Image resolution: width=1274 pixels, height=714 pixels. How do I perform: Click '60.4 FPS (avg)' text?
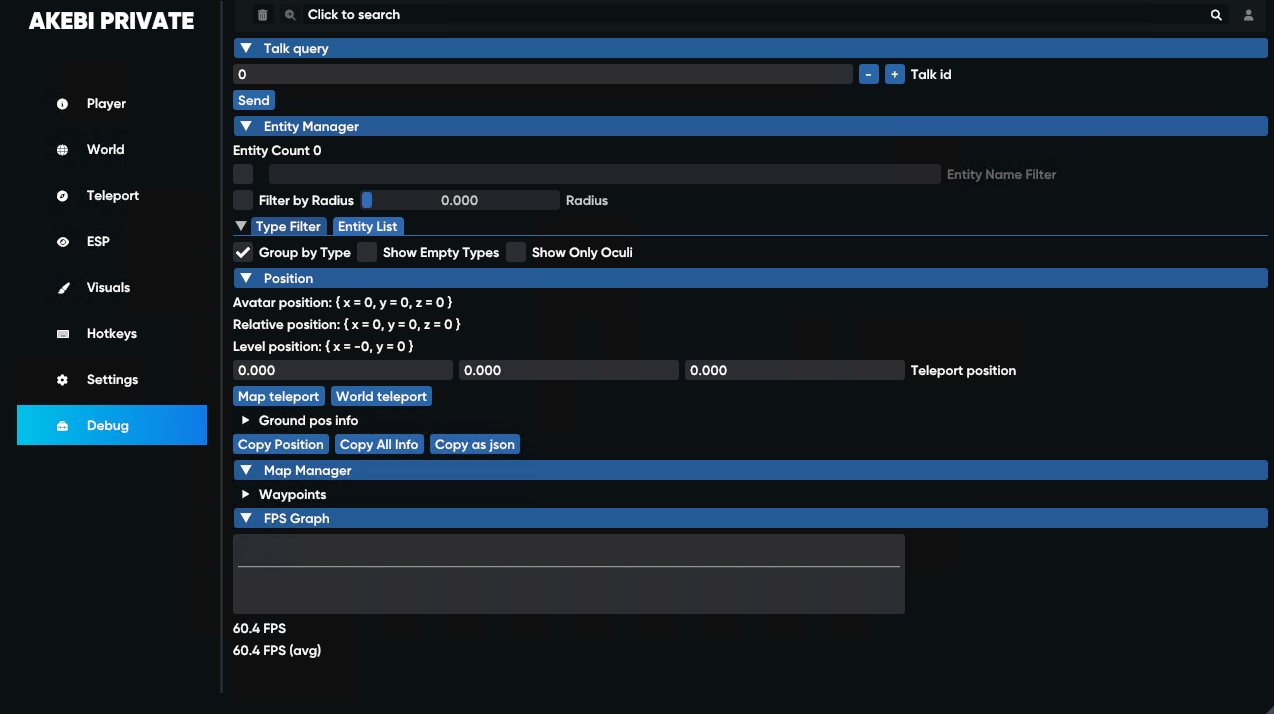point(277,650)
